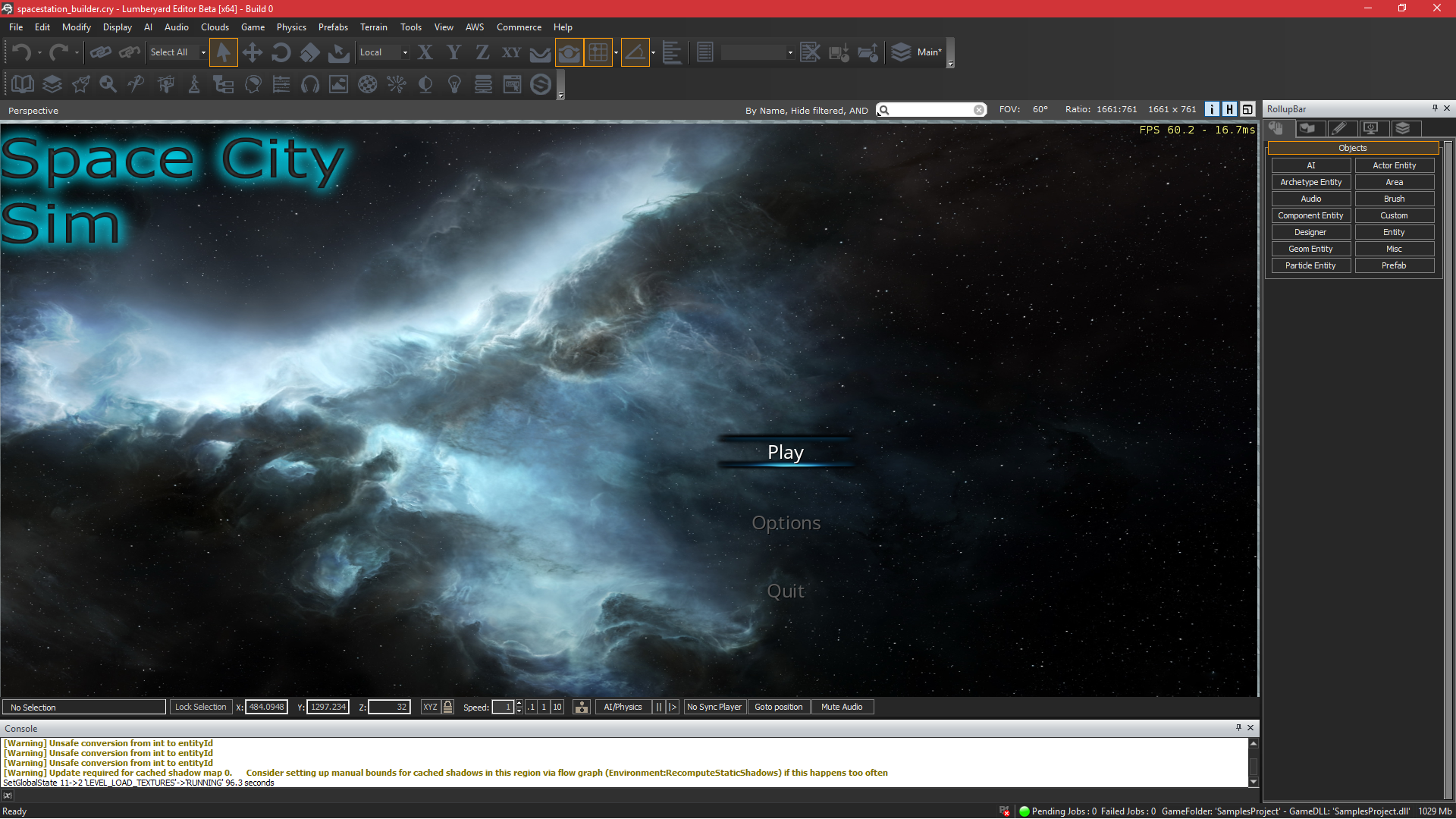1456x819 pixels.
Task: Open the Prefabs menu
Action: coord(333,27)
